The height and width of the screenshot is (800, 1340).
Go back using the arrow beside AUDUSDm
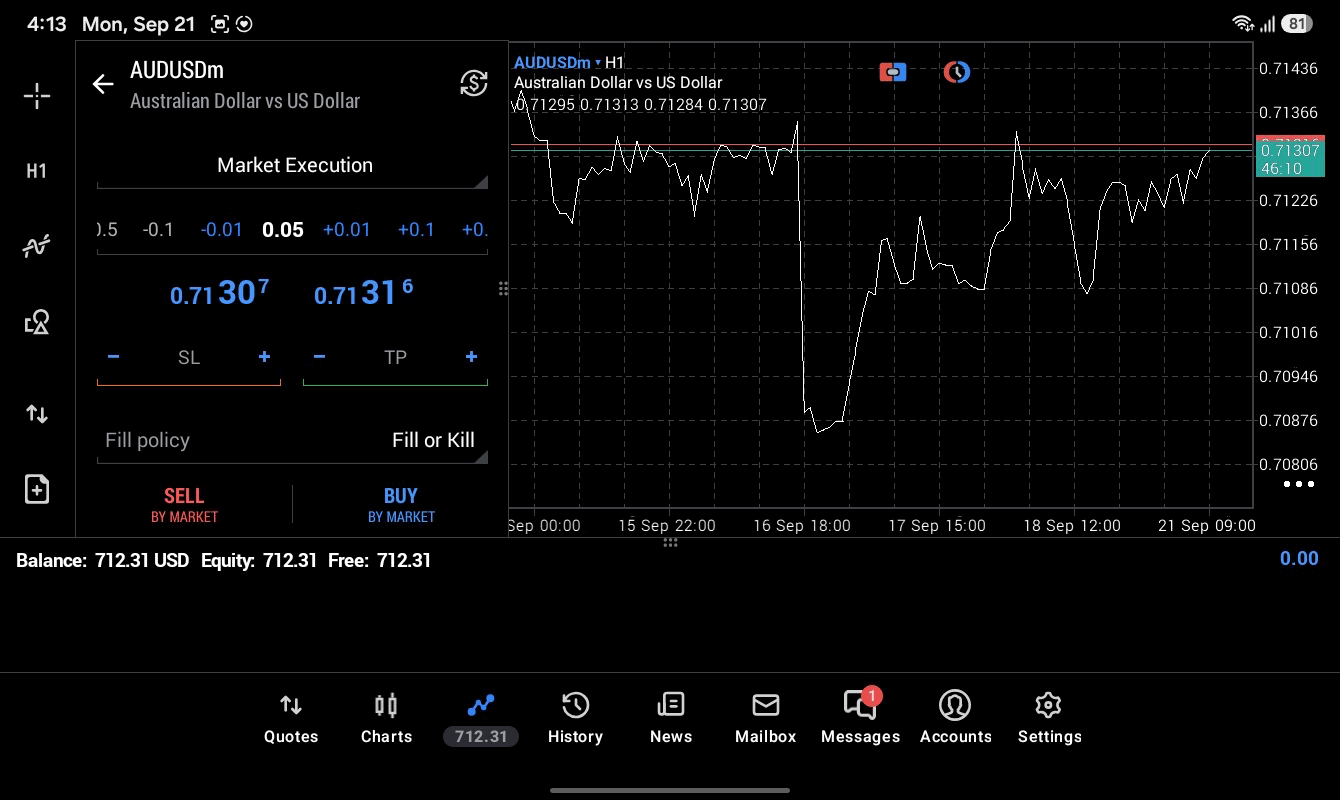coord(103,84)
